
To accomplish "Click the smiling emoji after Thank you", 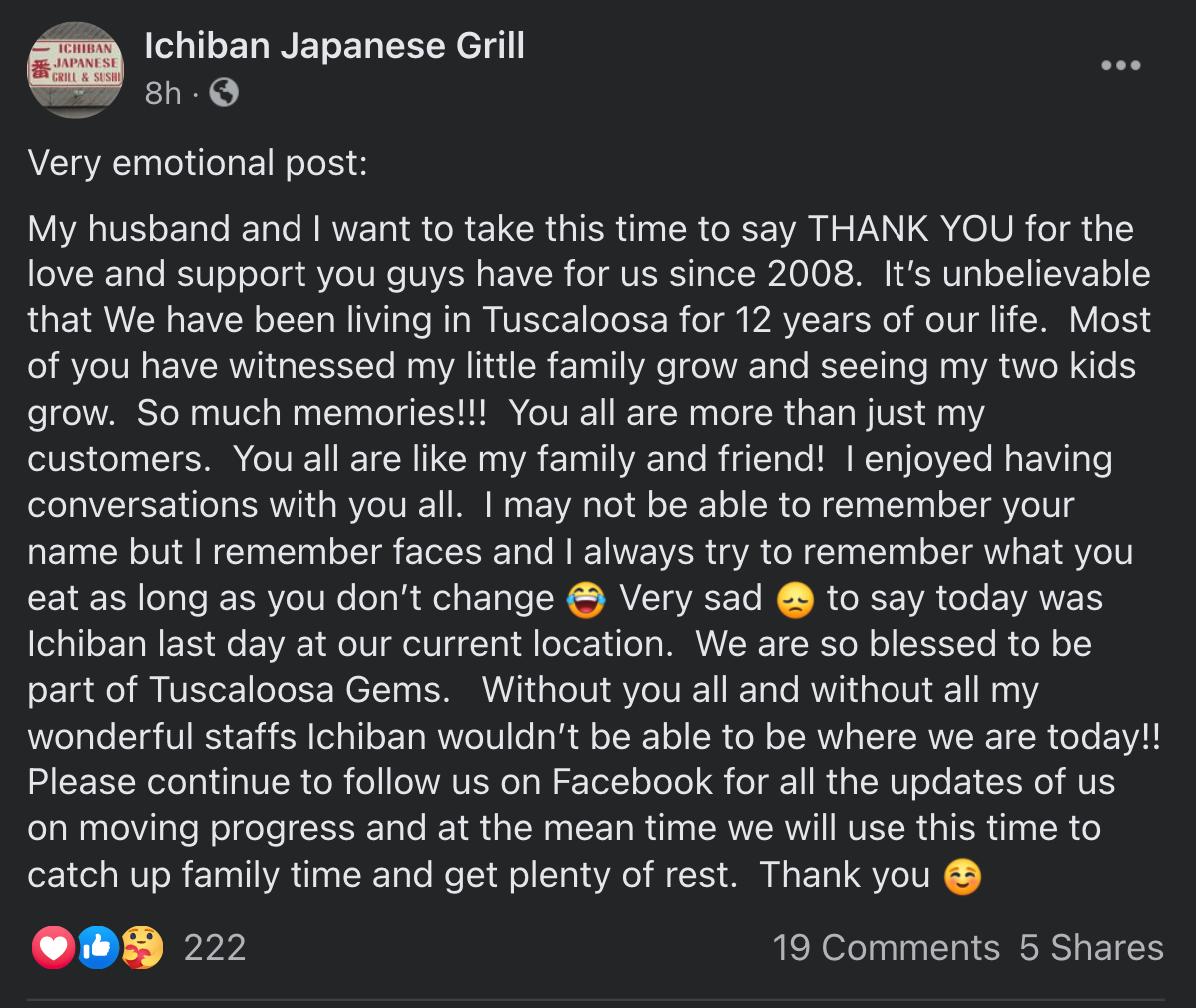I will 962,877.
